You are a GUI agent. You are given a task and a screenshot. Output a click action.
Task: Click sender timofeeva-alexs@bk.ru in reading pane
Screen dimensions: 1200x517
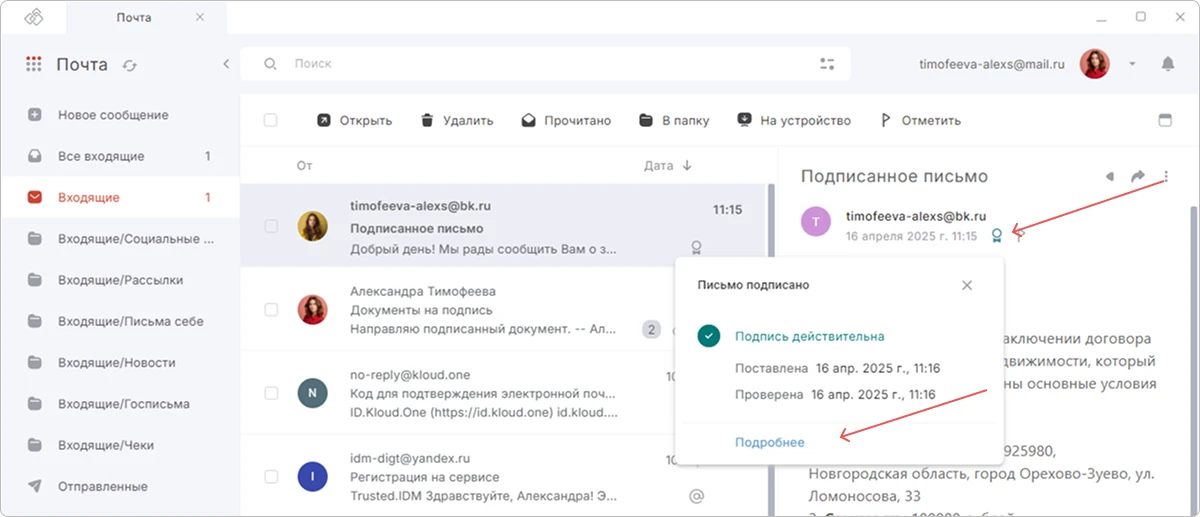click(x=916, y=215)
